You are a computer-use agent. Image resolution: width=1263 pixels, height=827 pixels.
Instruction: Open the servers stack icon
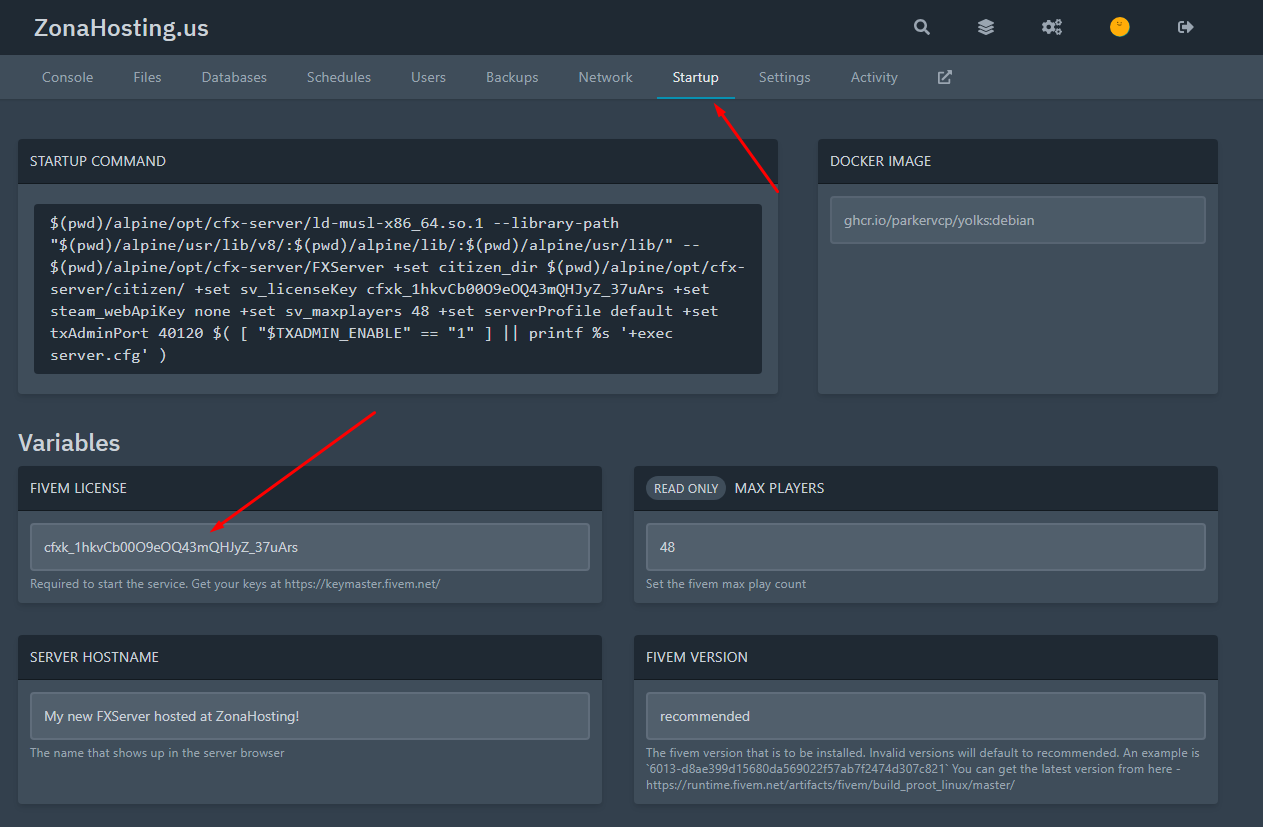pyautogui.click(x=986, y=27)
